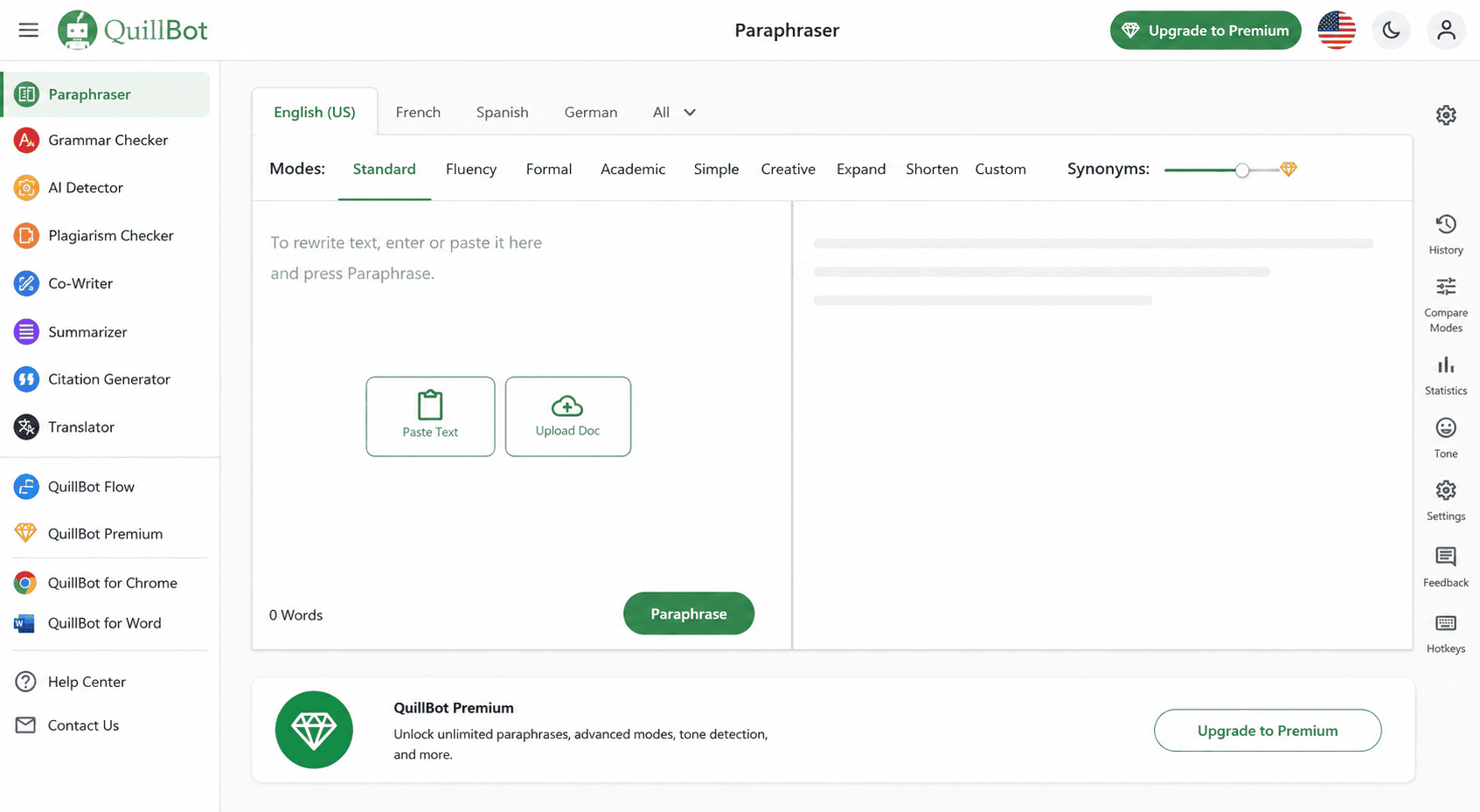
Task: Select the Academic mode
Action: (x=633, y=170)
